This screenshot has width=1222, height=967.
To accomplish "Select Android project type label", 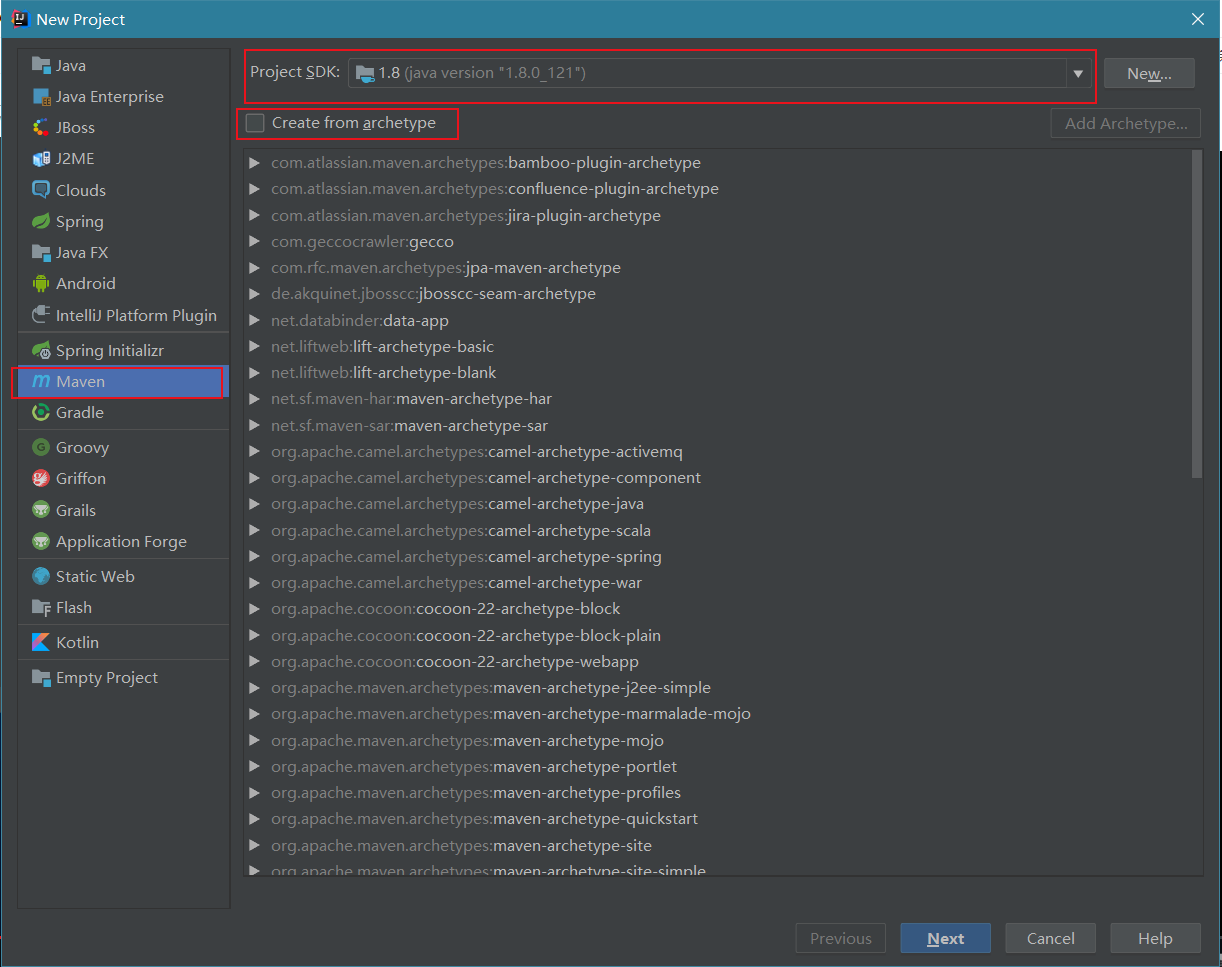I will 86,283.
